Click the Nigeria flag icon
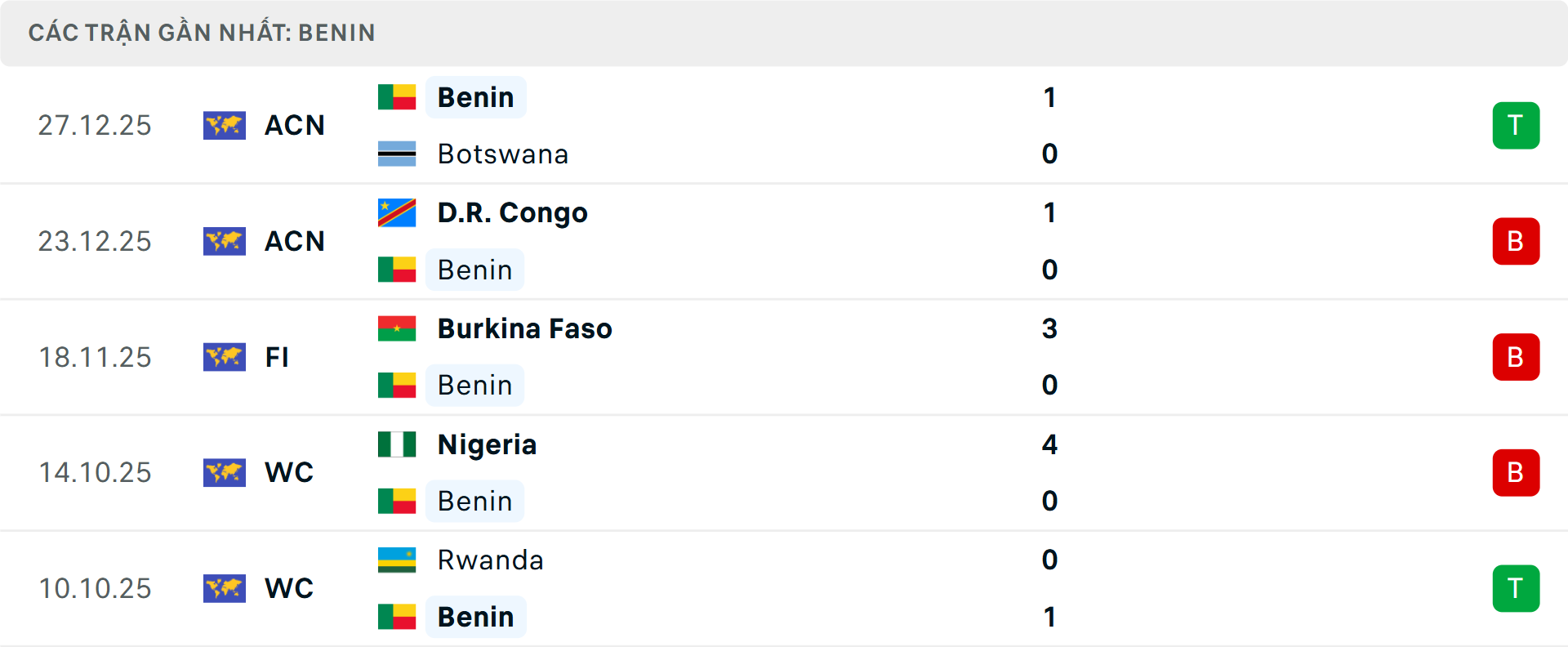This screenshot has width=1568, height=647. [397, 444]
